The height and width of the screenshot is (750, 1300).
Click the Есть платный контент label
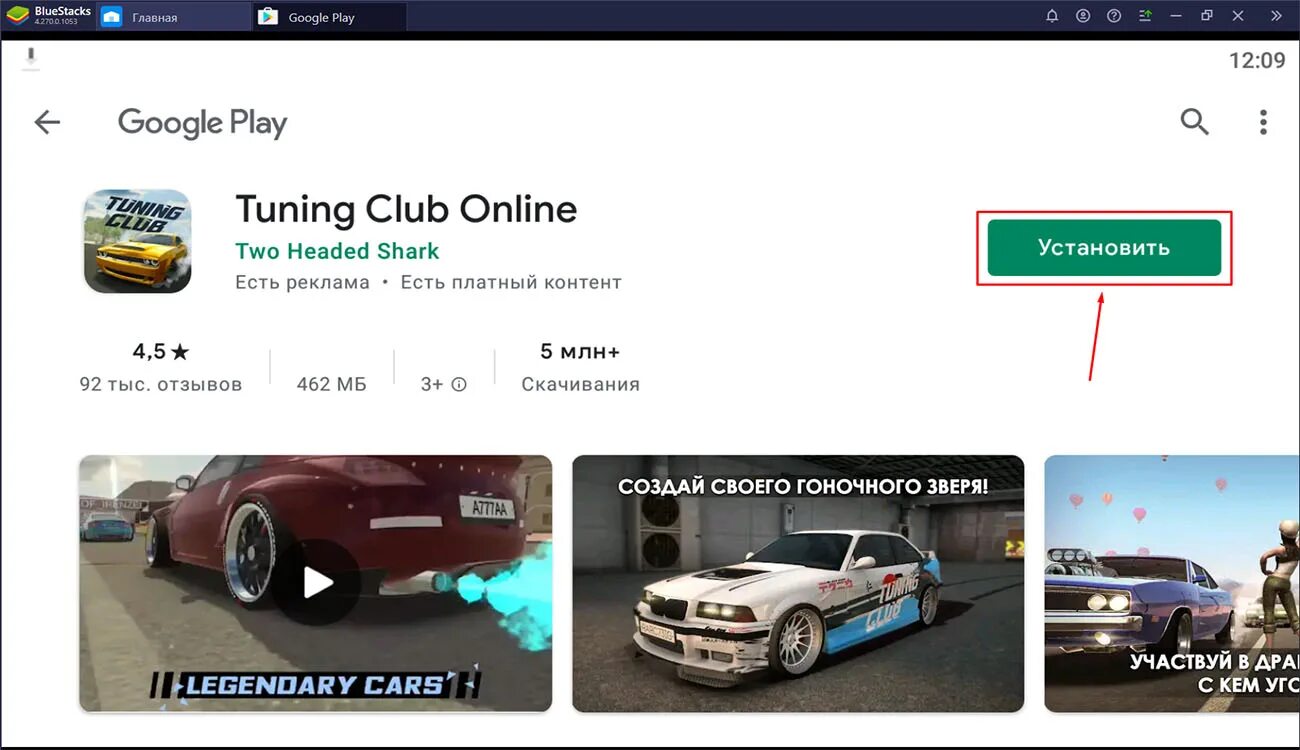pyautogui.click(x=511, y=283)
